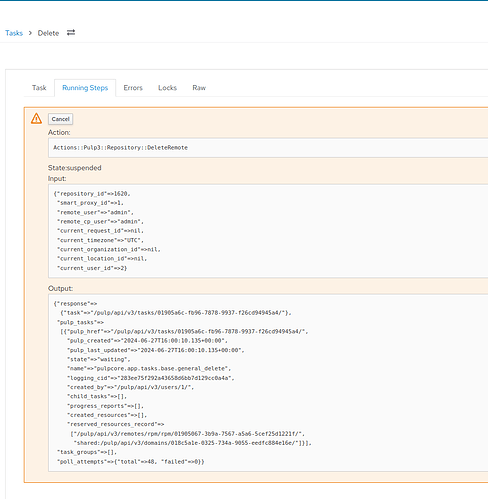Click the "pulp_last_updated" timestamp line
Image resolution: width=488 pixels, height=499 pixels.
(x=155, y=350)
